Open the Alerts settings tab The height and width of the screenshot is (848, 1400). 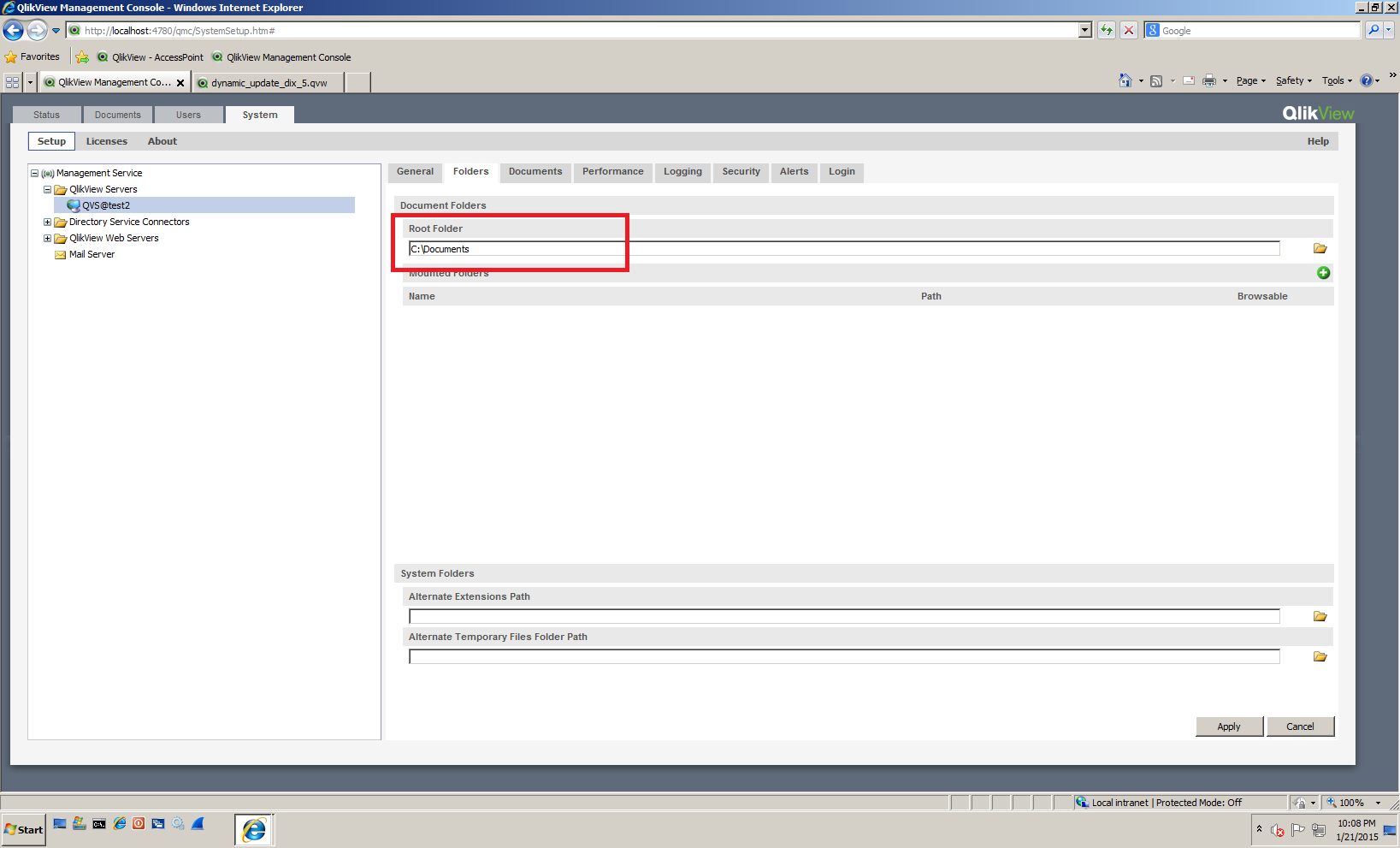click(795, 172)
